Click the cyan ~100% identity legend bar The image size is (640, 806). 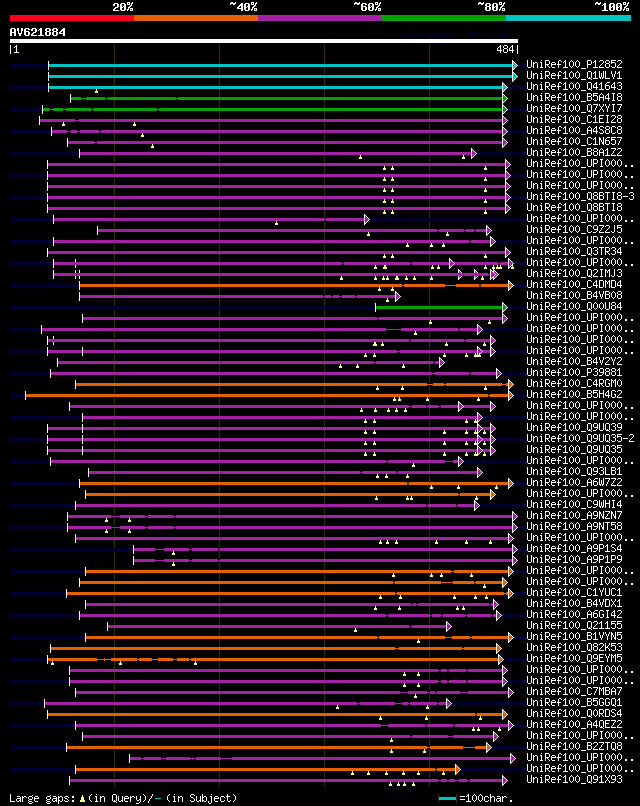569,18
